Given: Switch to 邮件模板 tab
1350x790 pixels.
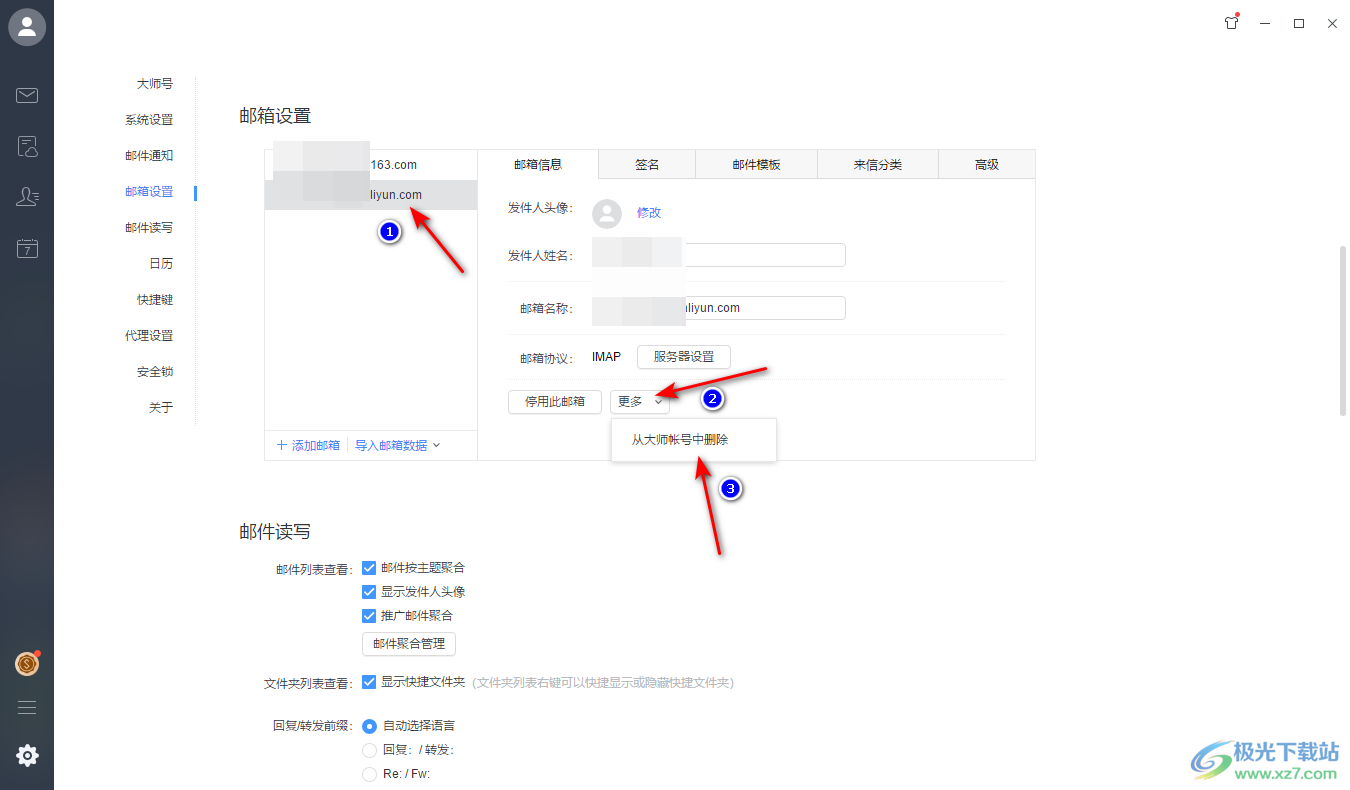Looking at the screenshot, I should pos(756,164).
